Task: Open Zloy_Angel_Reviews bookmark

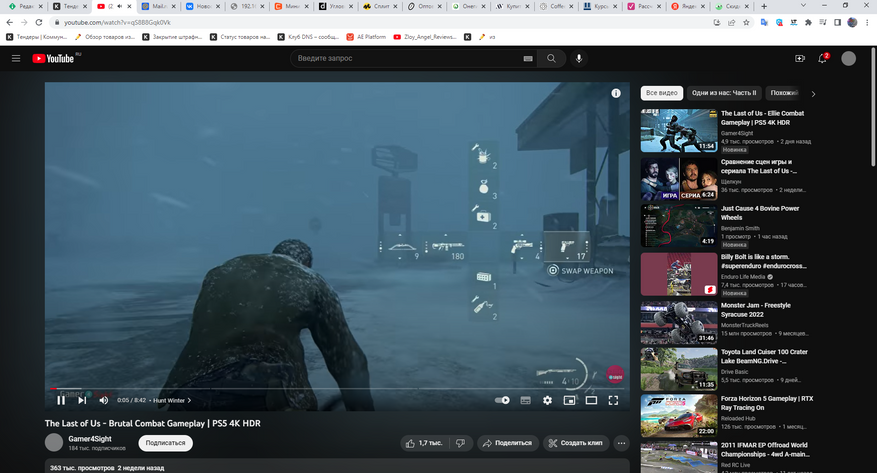Action: coord(425,37)
